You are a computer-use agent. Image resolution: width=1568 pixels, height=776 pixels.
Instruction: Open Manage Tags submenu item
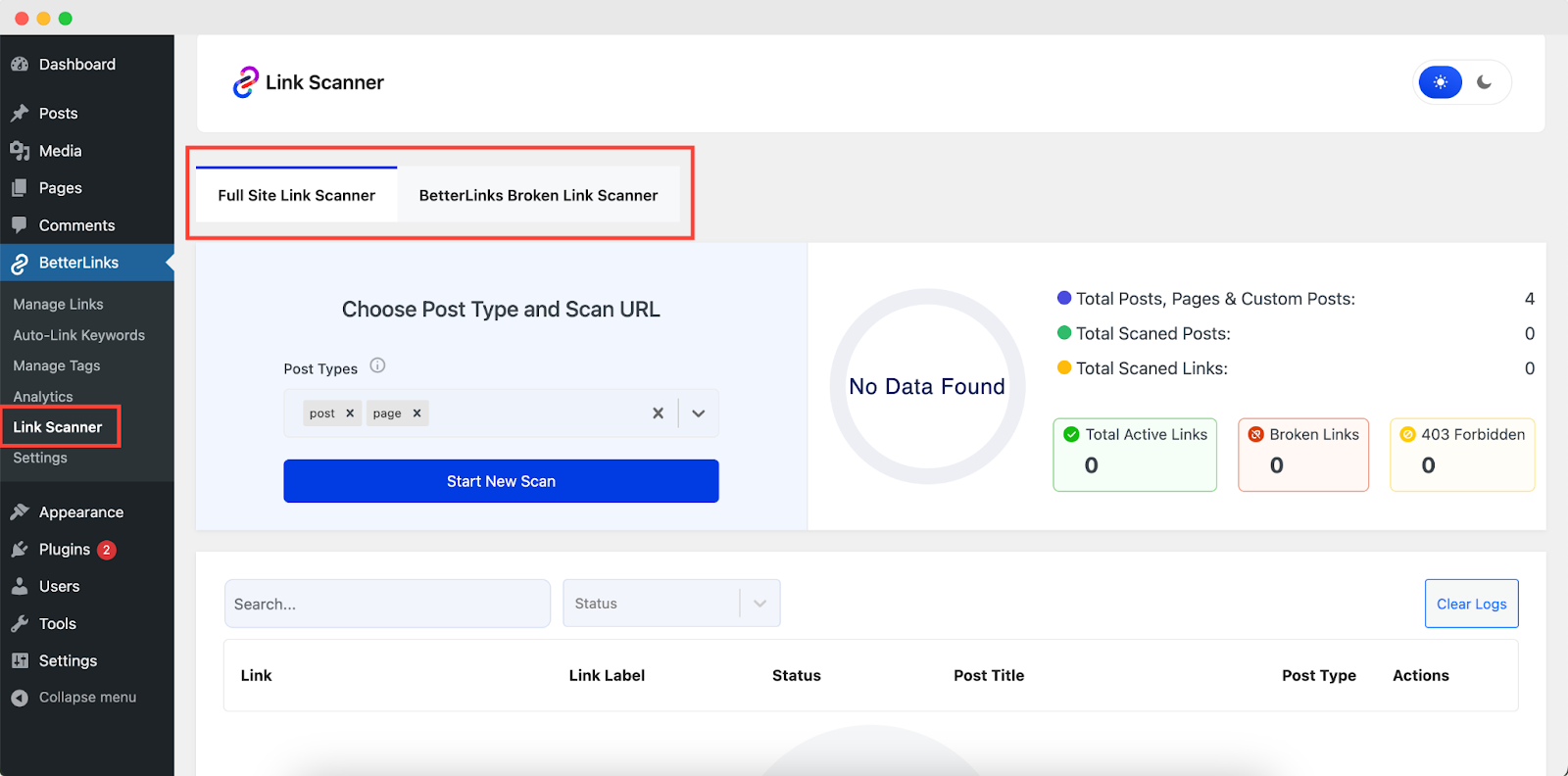[57, 365]
